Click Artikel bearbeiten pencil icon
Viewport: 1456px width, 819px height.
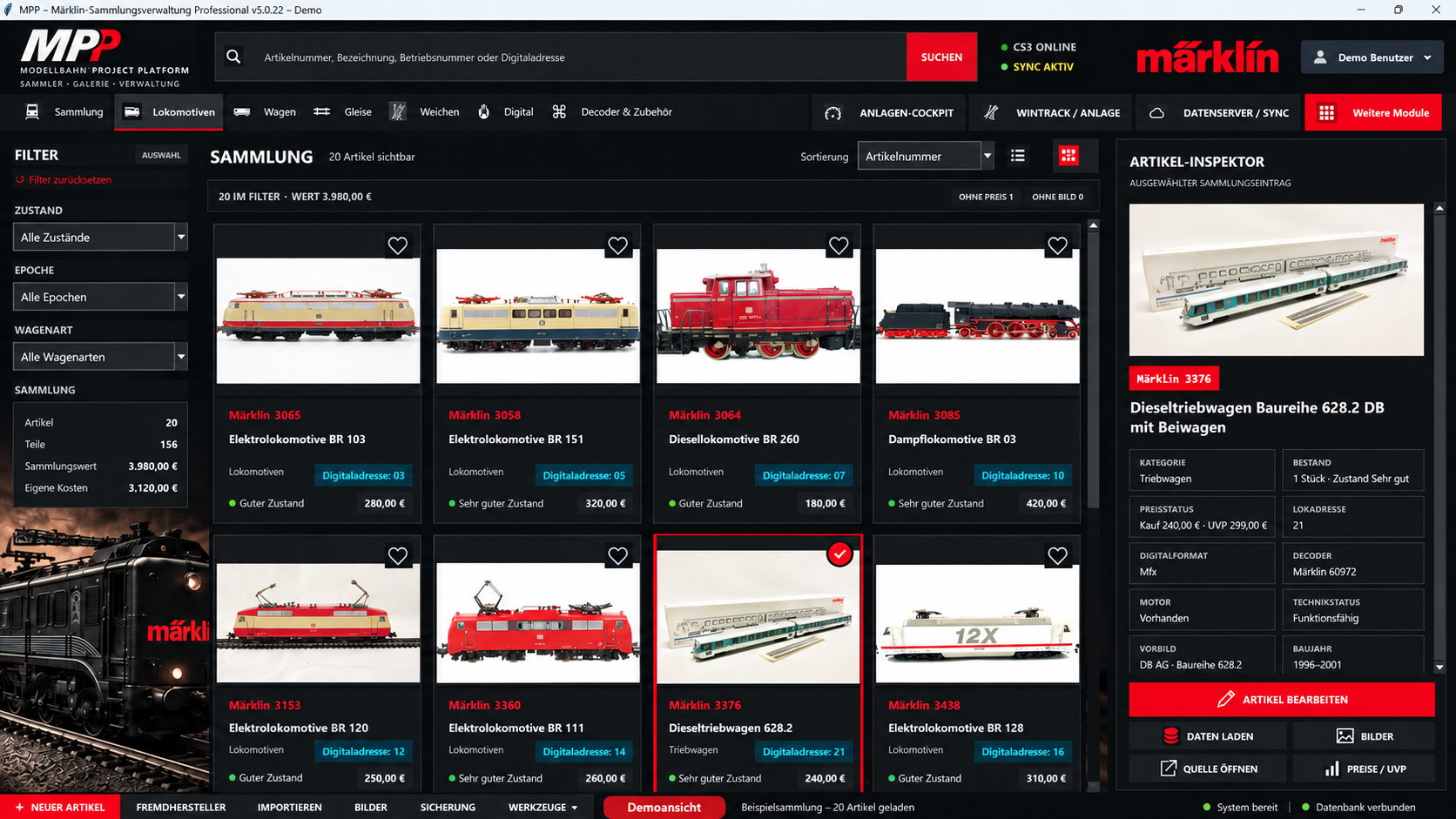(x=1226, y=699)
